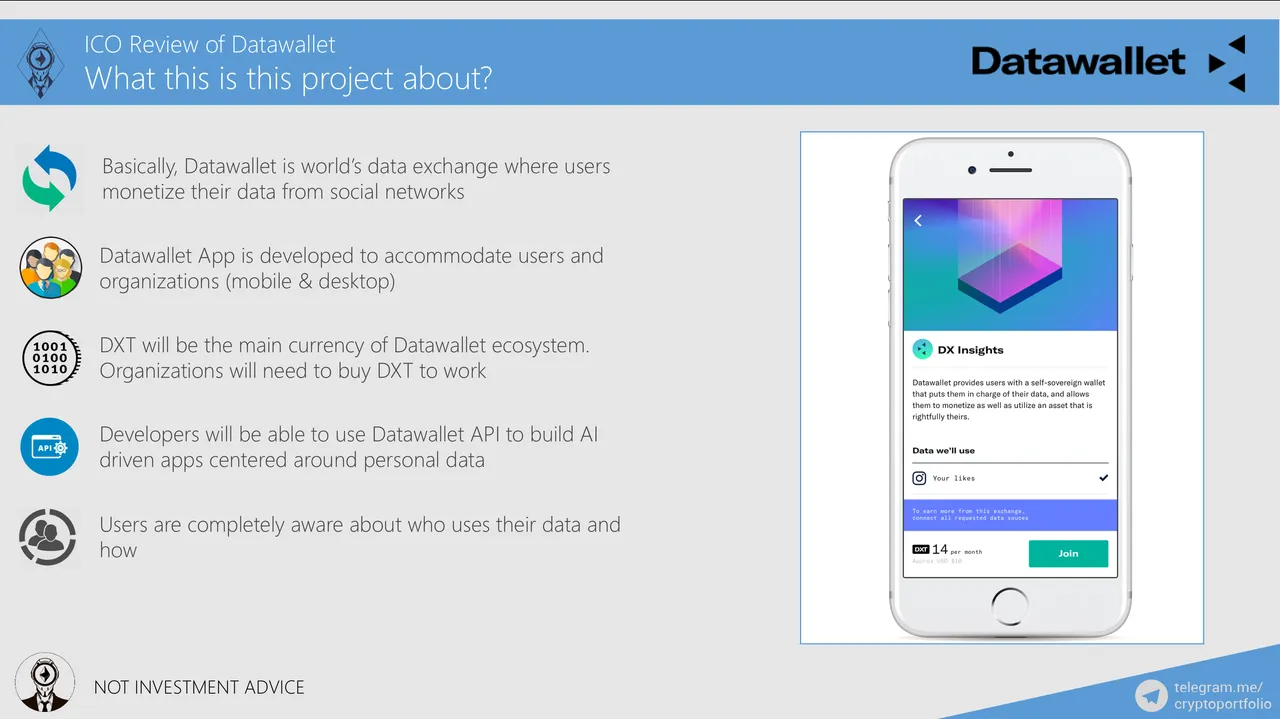Click text 'Datawallet App is developed to accommodate'
Image resolution: width=1280 pixels, height=719 pixels.
[x=351, y=268]
